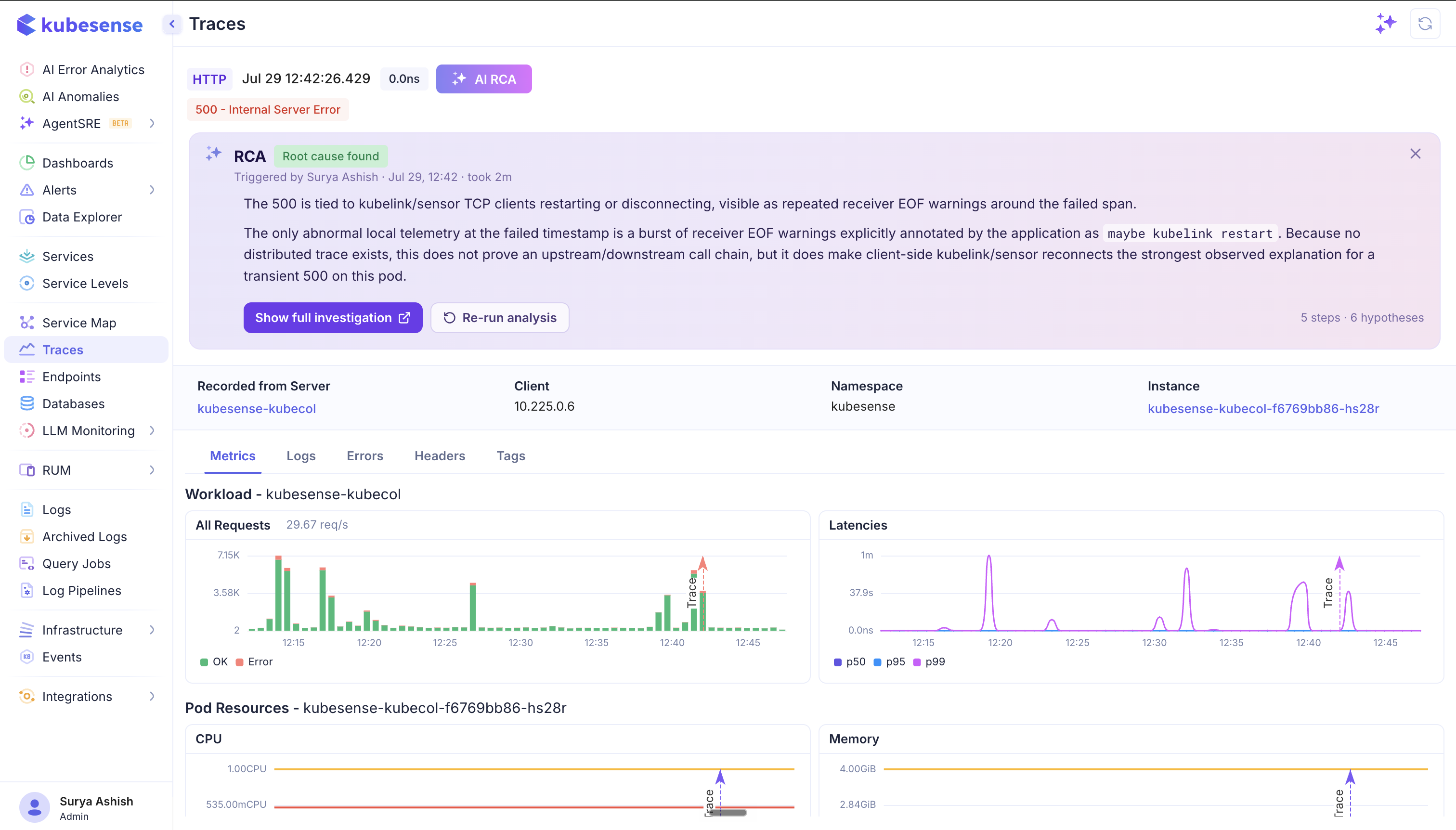Click Re-run analysis

click(500, 318)
